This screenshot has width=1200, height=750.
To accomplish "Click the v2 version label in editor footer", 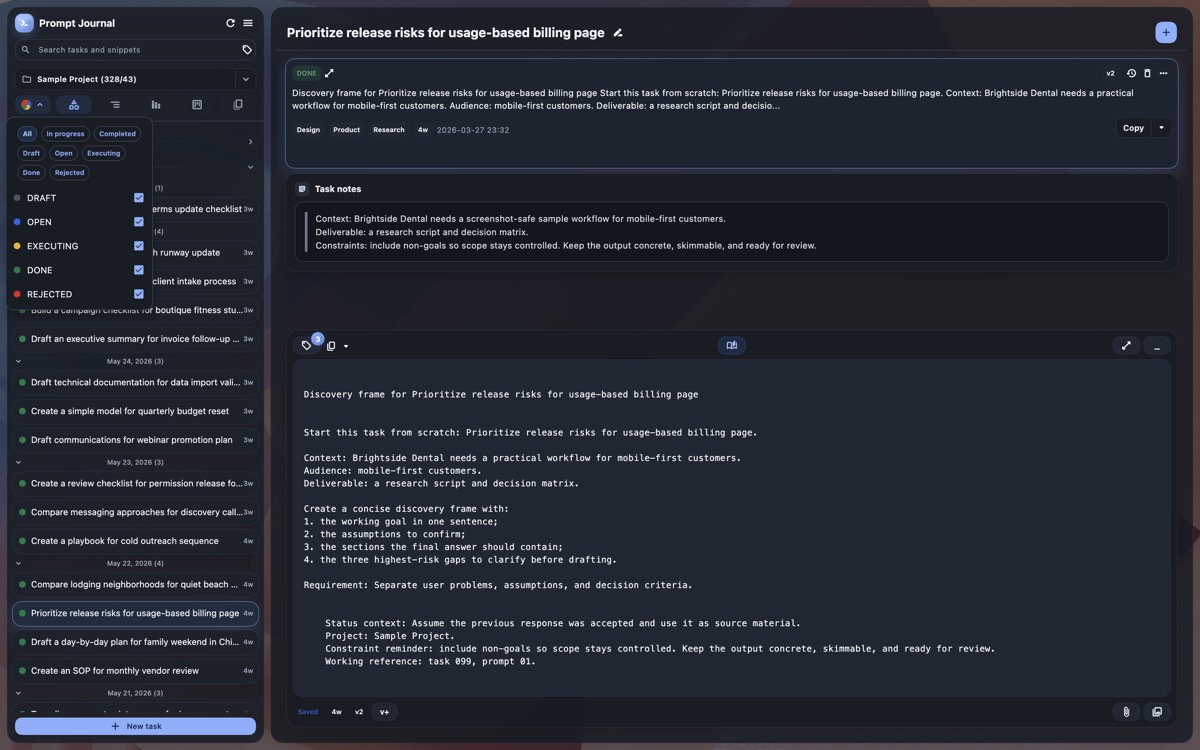I will click(x=359, y=712).
